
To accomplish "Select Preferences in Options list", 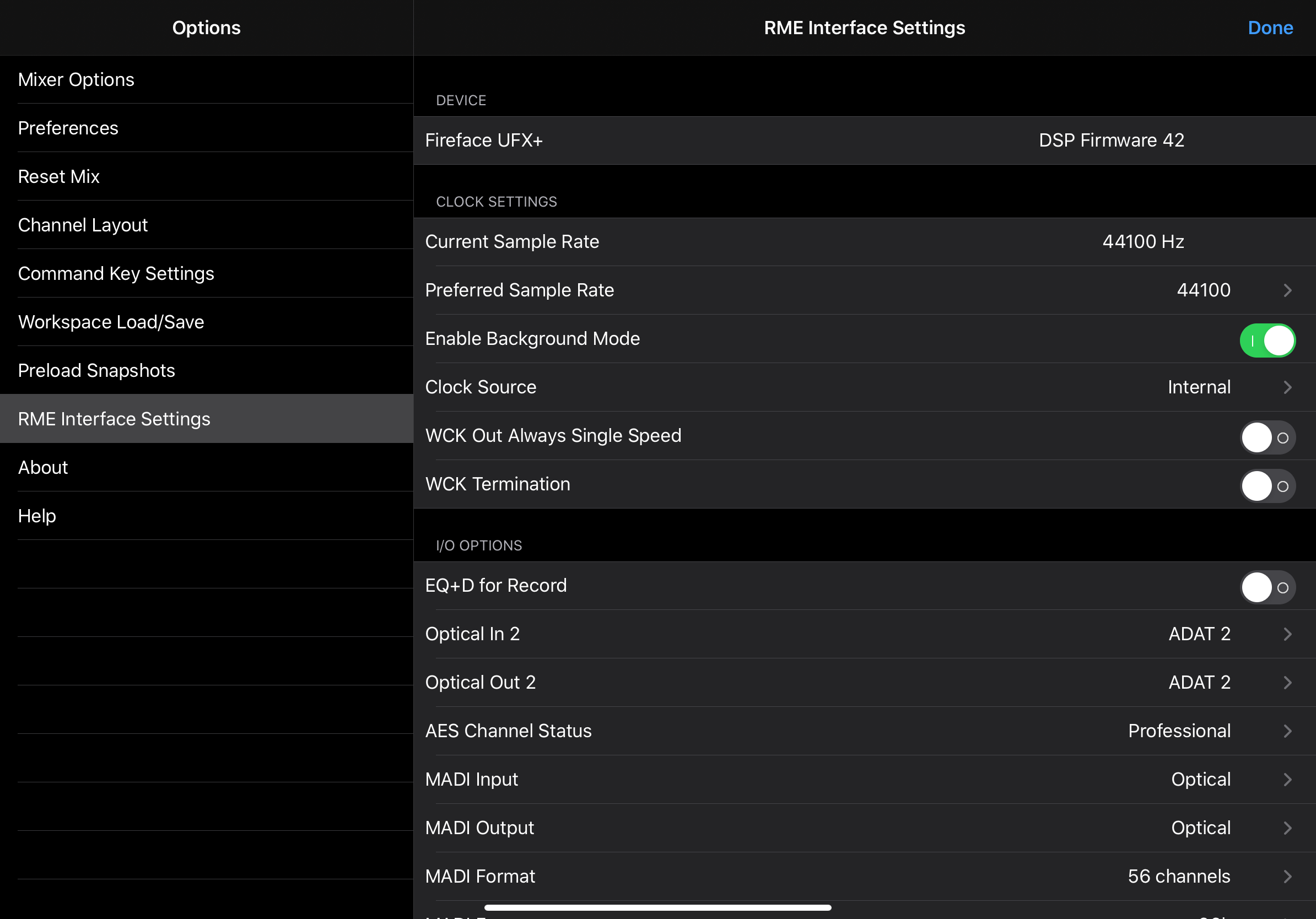I will (x=68, y=128).
